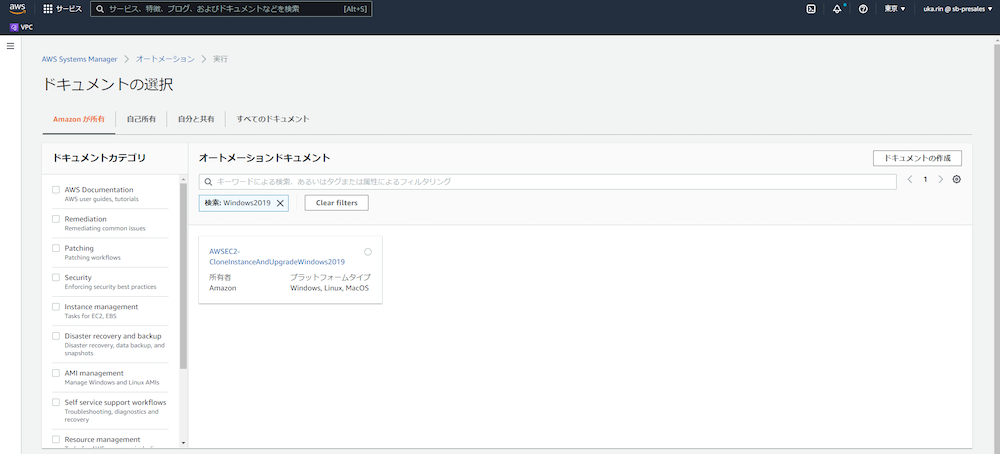Open the help question mark icon

pyautogui.click(x=863, y=9)
